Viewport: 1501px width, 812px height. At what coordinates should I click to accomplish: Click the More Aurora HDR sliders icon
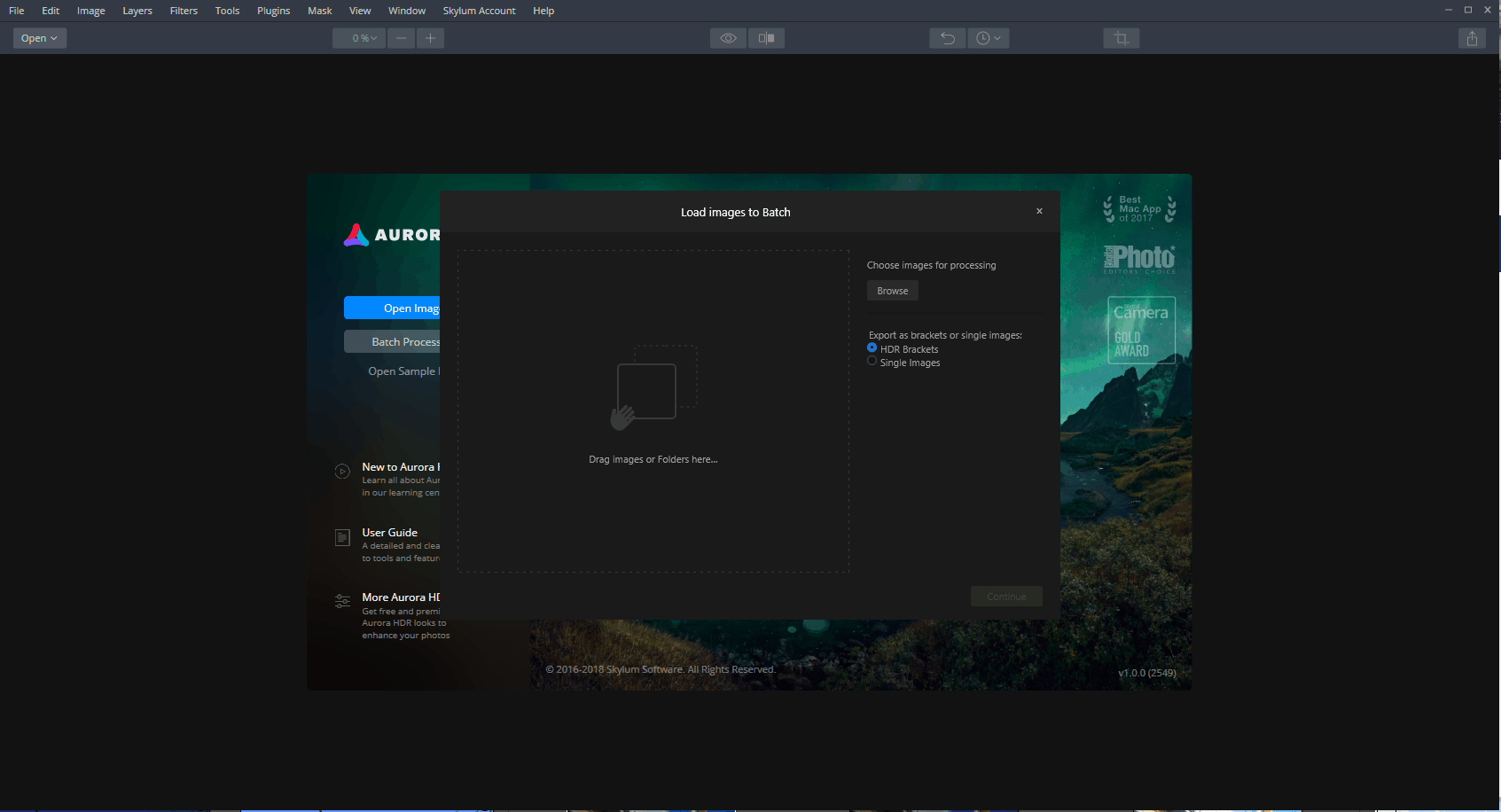[x=342, y=602]
